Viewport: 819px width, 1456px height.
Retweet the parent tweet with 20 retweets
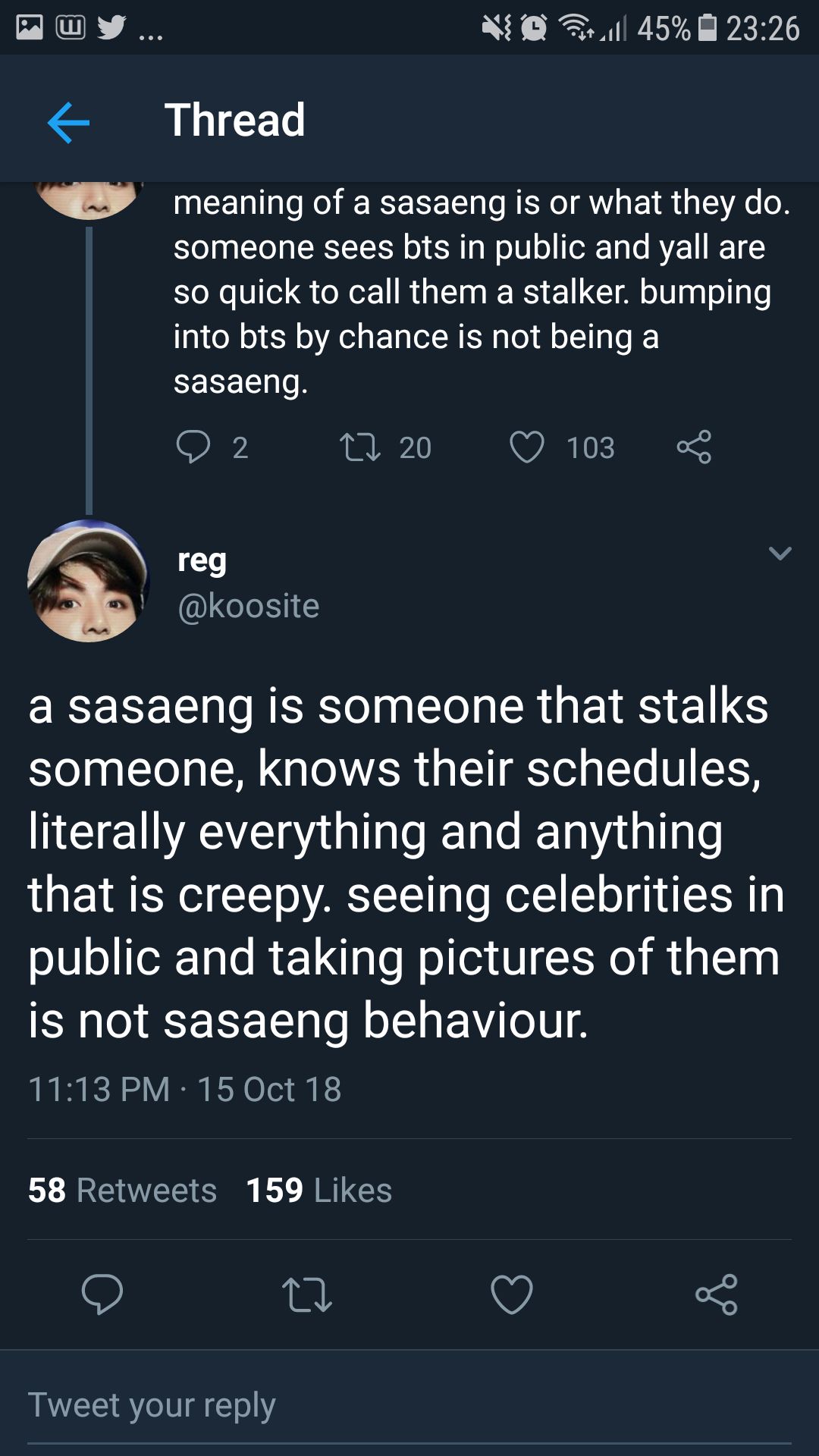point(360,447)
